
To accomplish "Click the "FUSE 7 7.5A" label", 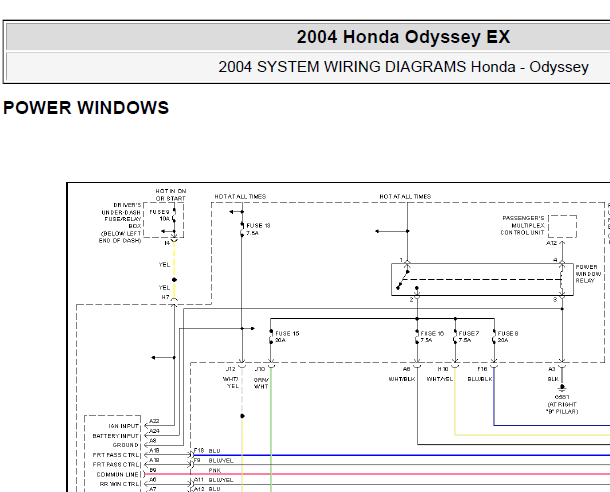I will (x=468, y=337).
